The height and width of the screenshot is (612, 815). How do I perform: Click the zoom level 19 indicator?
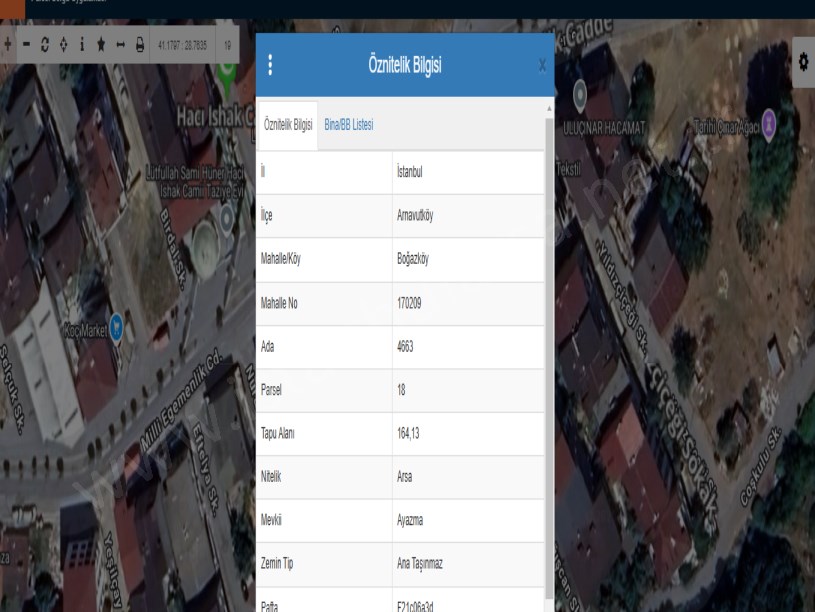[x=228, y=45]
